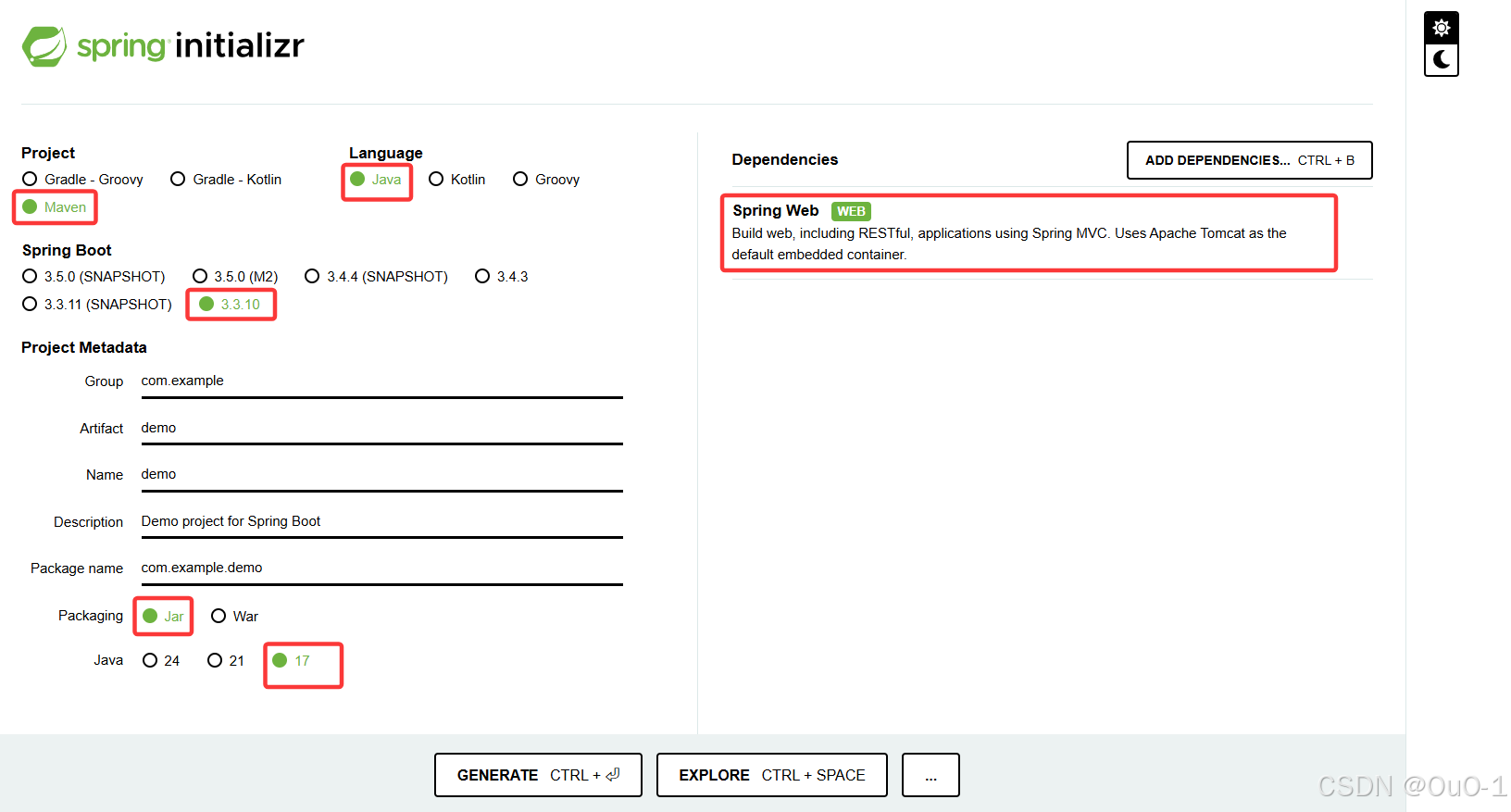Select Spring Boot 3.5.0 (SNAPSHOT)
Image resolution: width=1511 pixels, height=812 pixels.
click(94, 276)
